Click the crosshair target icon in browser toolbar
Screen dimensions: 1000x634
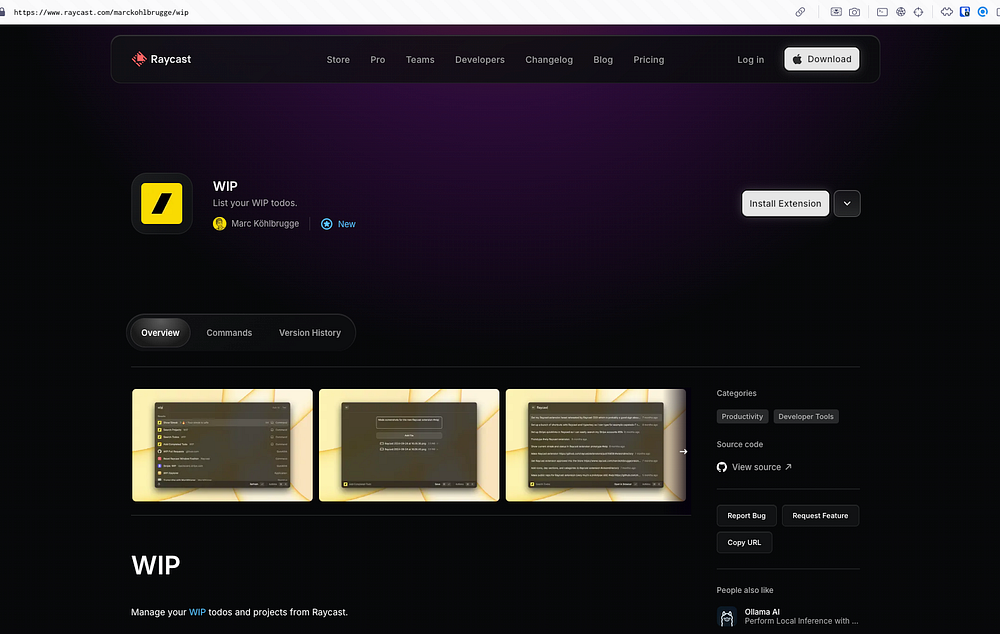[x=918, y=11]
